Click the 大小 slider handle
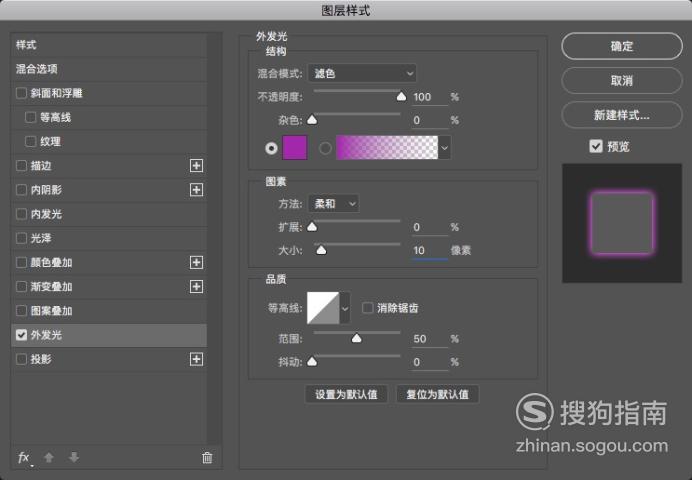 (x=321, y=251)
